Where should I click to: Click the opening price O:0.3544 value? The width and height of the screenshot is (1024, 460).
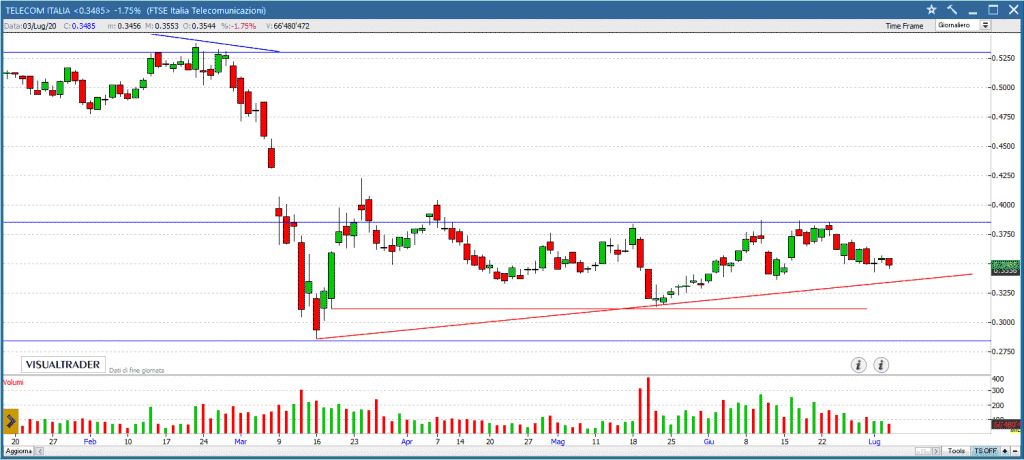coord(199,26)
